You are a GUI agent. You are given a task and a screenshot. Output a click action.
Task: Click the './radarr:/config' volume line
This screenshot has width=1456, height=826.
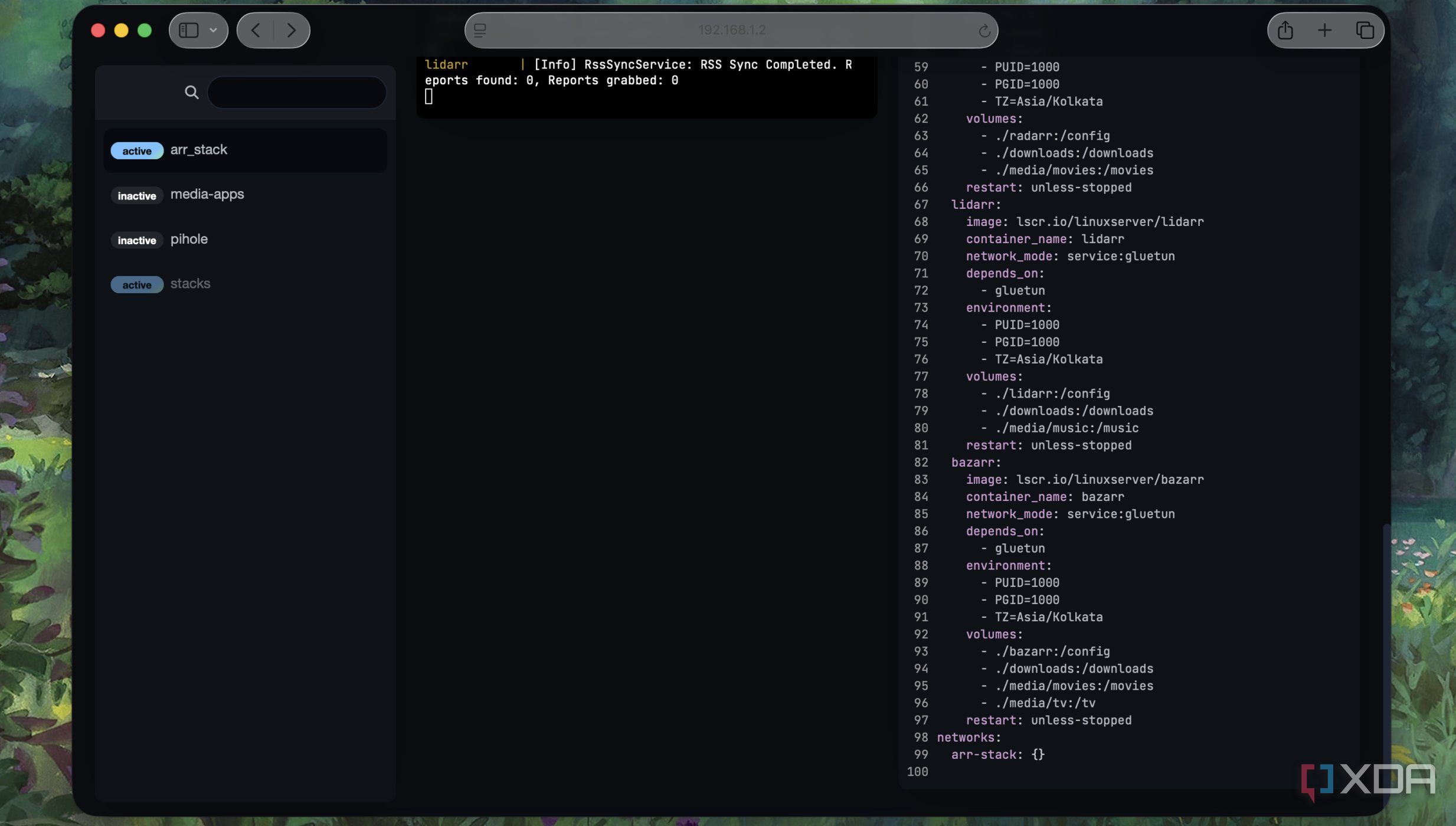click(1045, 136)
